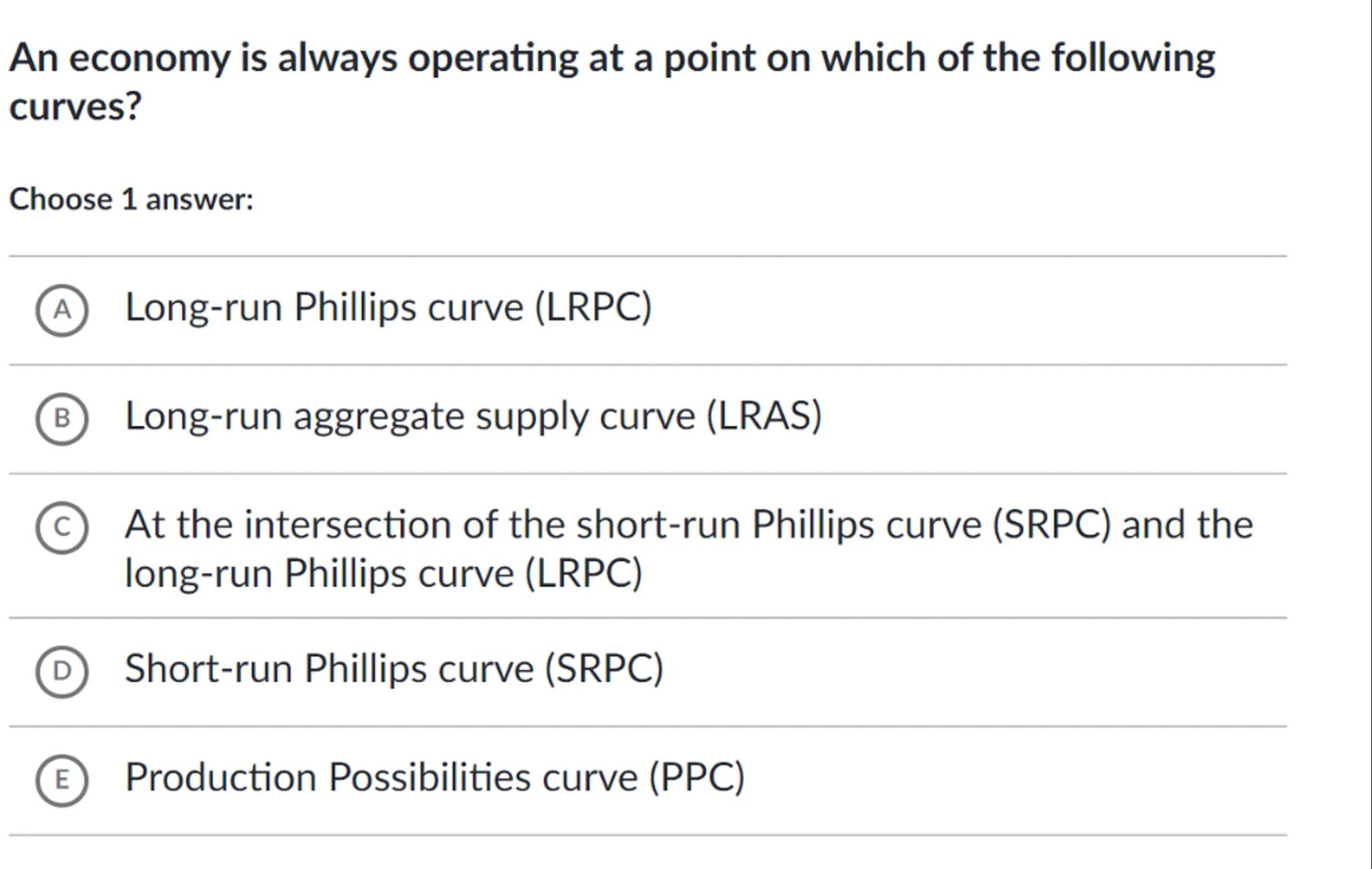Click the "(LRPC)" acronym in option A
The height and width of the screenshot is (869, 1372).
tap(593, 308)
